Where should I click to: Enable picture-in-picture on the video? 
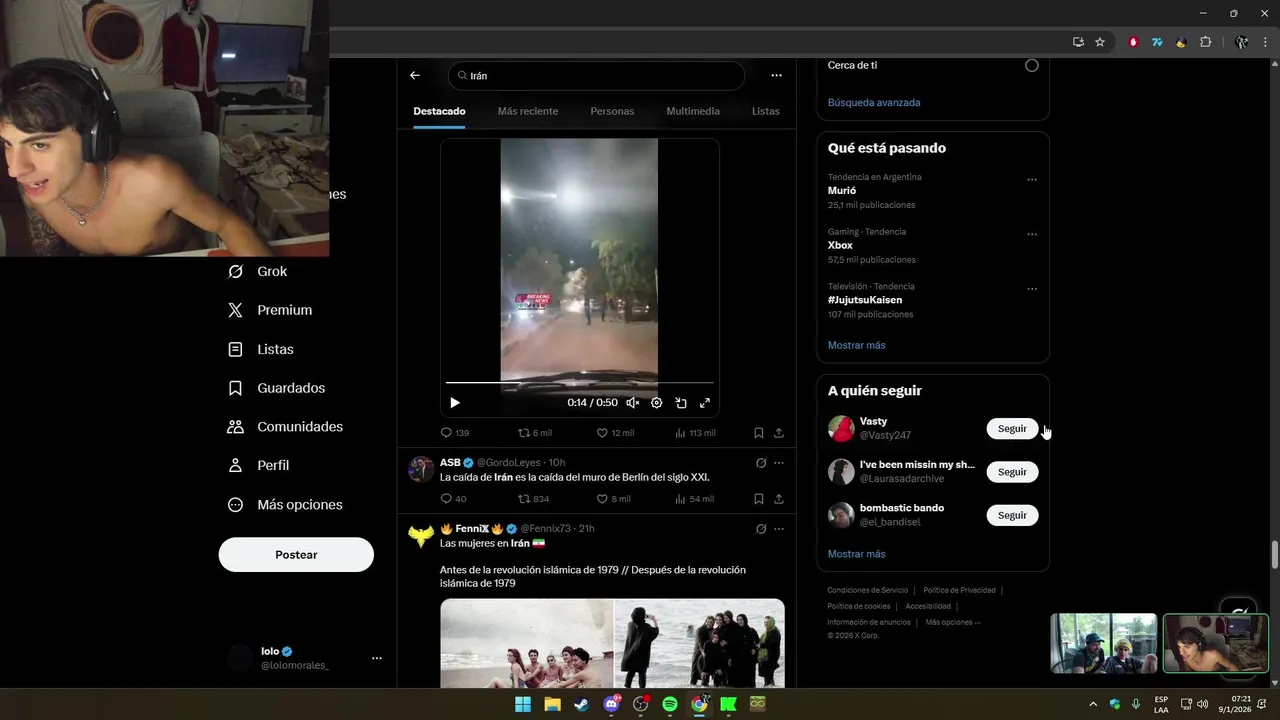coord(681,403)
